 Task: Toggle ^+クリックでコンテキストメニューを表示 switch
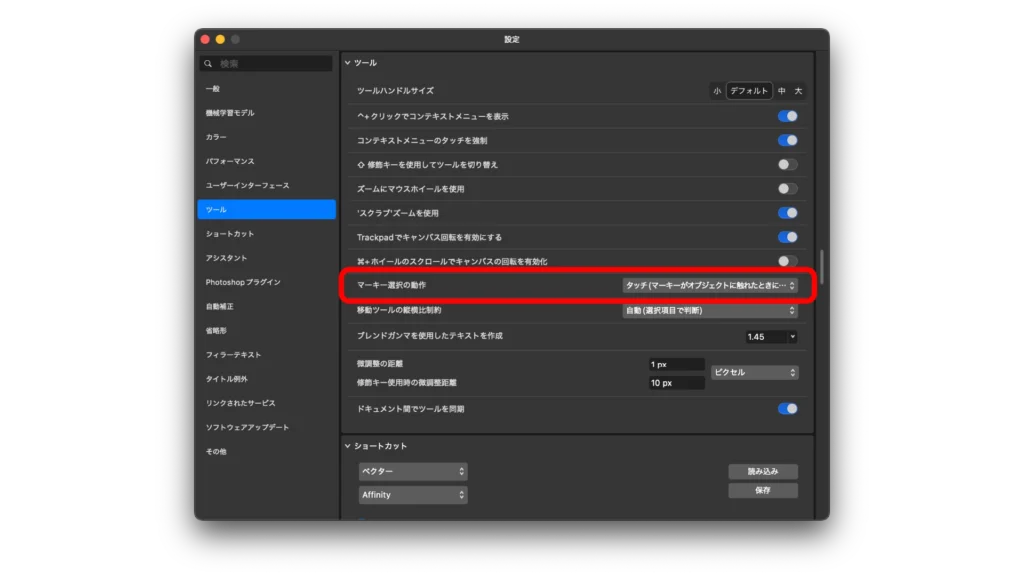click(x=787, y=116)
